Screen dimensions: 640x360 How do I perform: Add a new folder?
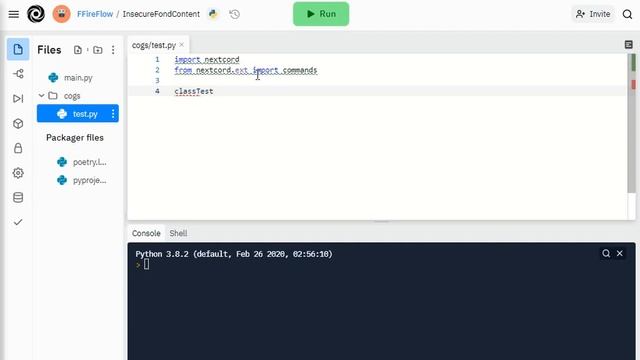[x=98, y=50]
